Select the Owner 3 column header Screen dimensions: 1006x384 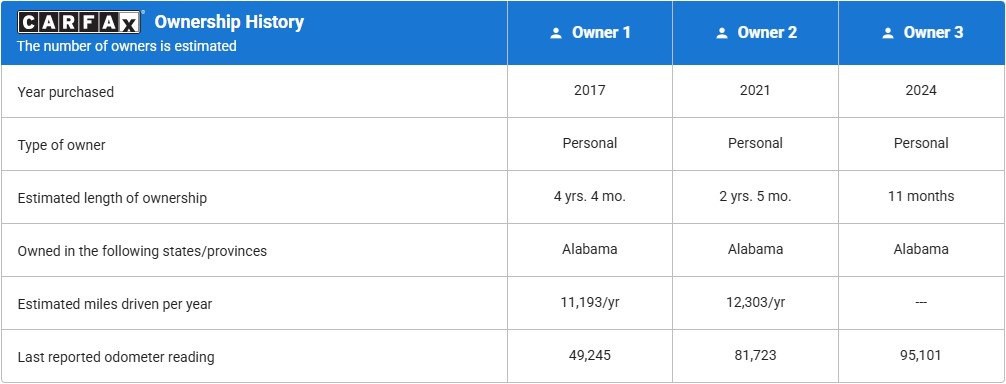(x=921, y=33)
